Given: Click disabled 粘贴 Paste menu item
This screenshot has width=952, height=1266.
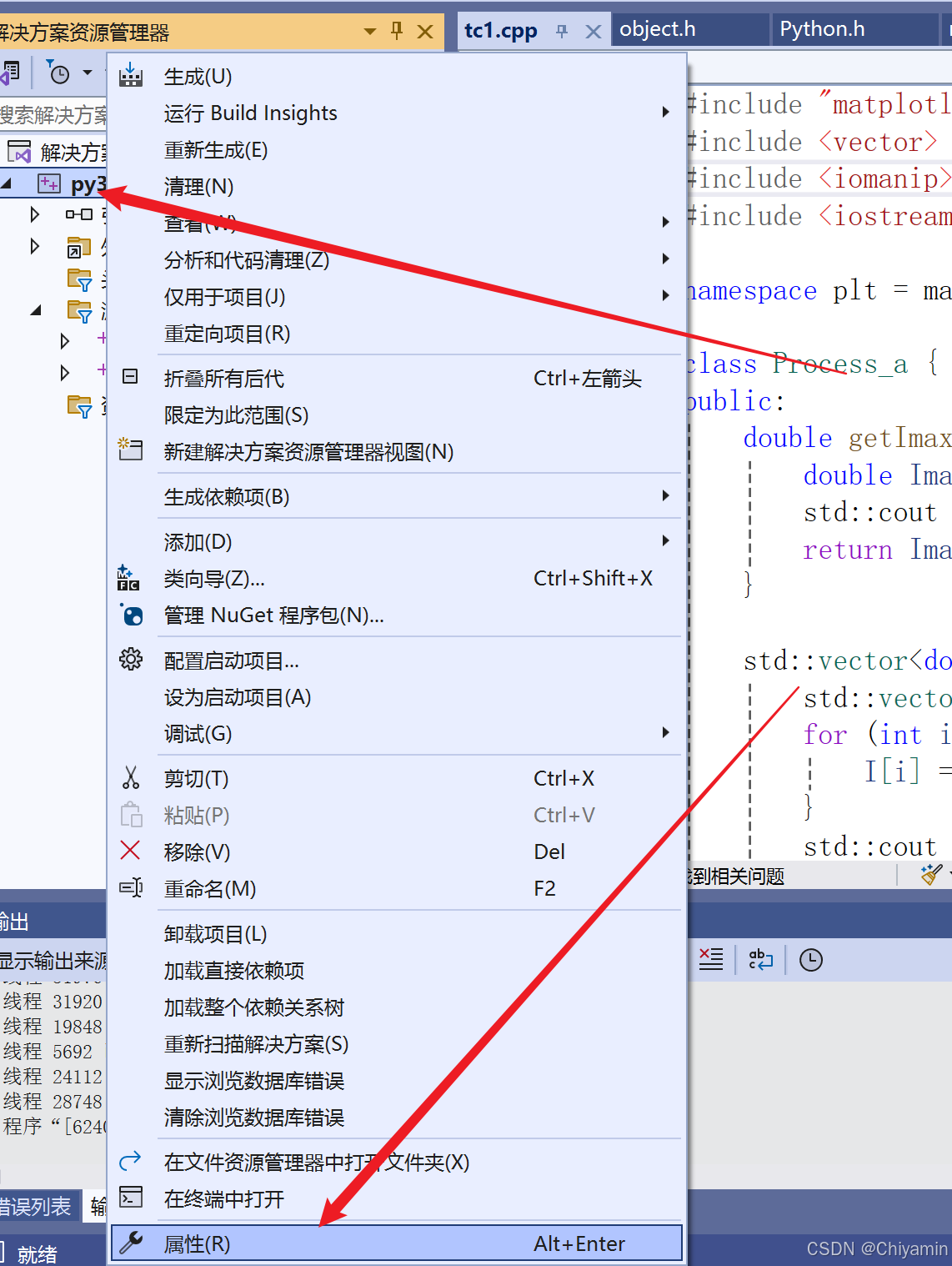Looking at the screenshot, I should pos(397,815).
